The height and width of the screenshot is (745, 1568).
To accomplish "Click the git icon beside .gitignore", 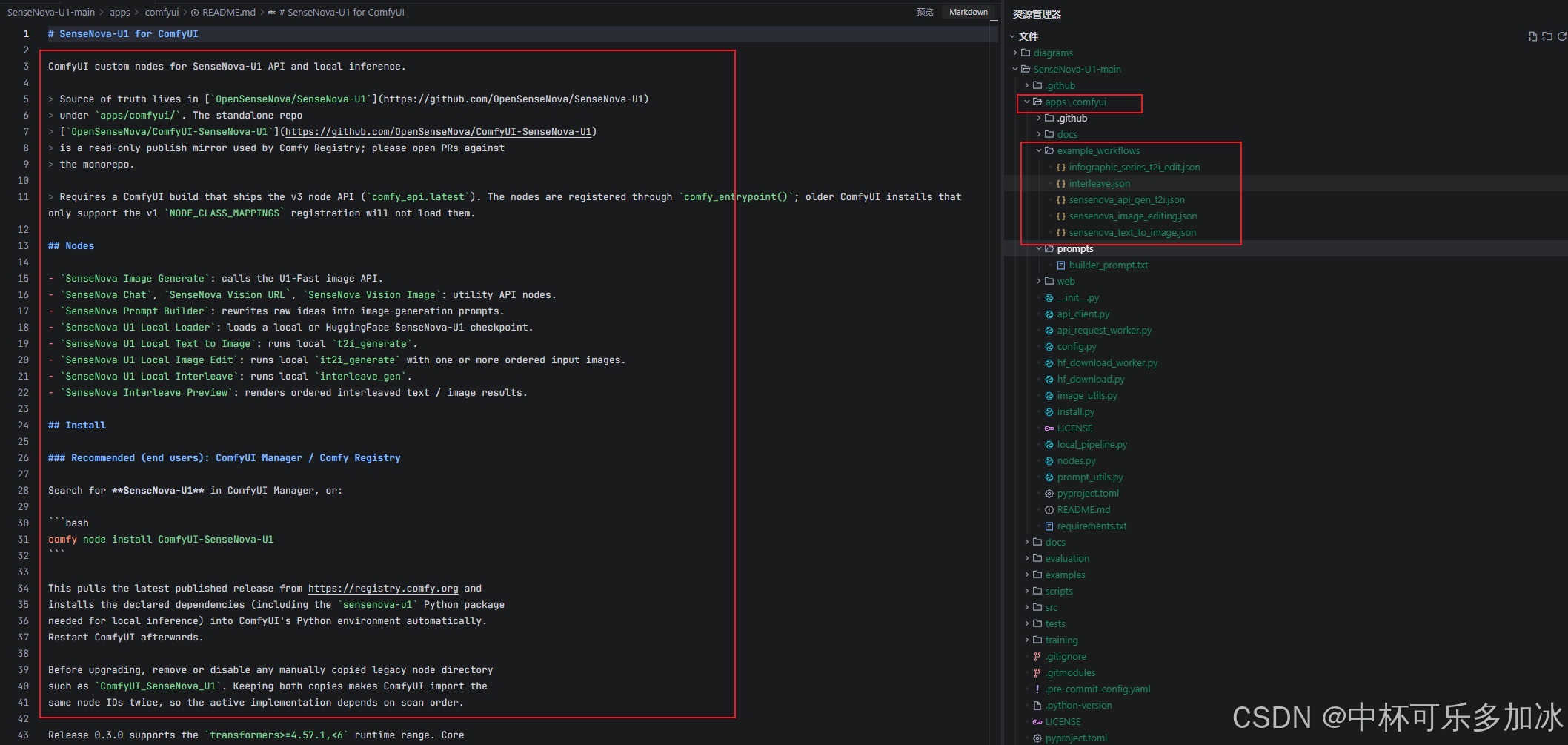I will click(1037, 657).
